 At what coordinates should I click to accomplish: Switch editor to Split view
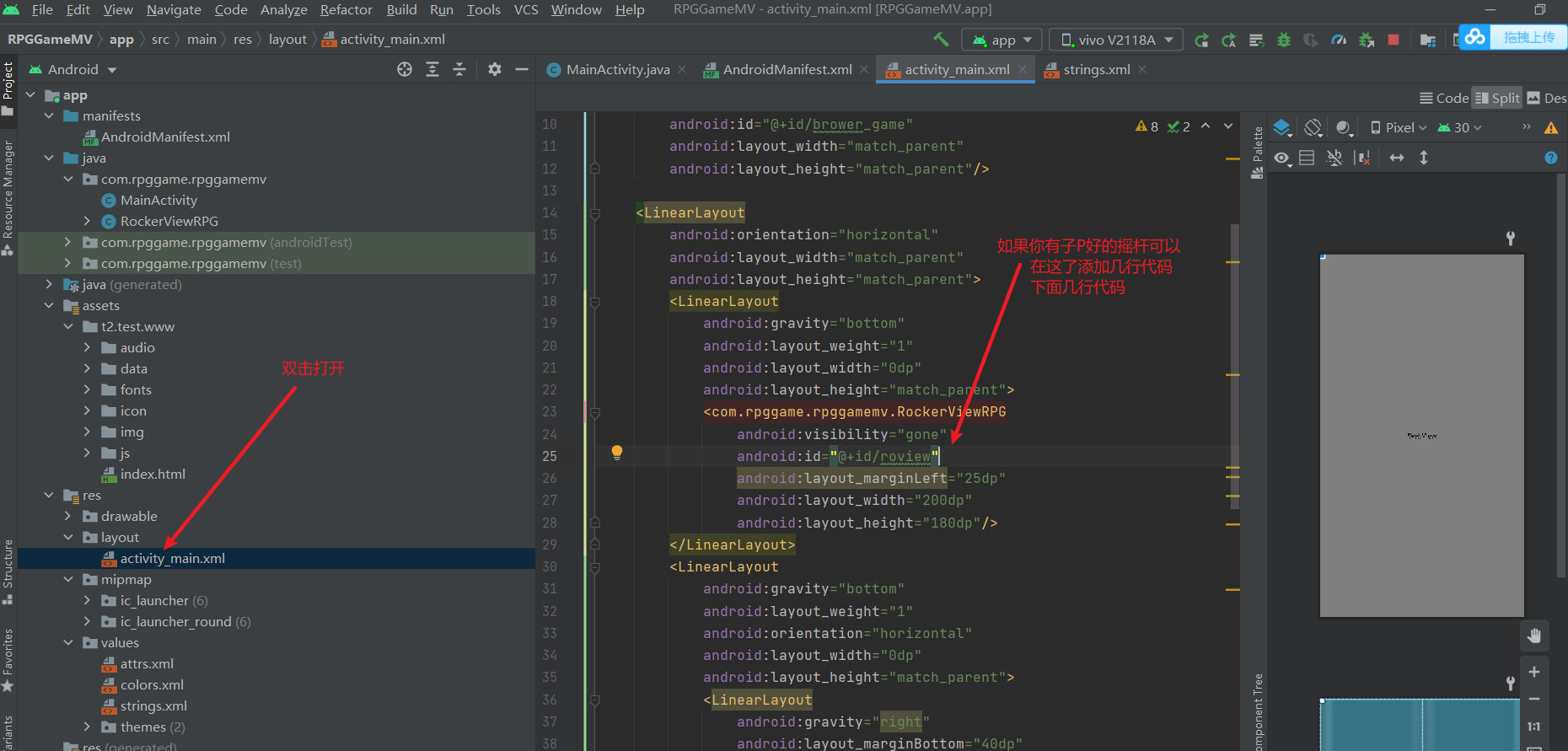tap(1497, 98)
